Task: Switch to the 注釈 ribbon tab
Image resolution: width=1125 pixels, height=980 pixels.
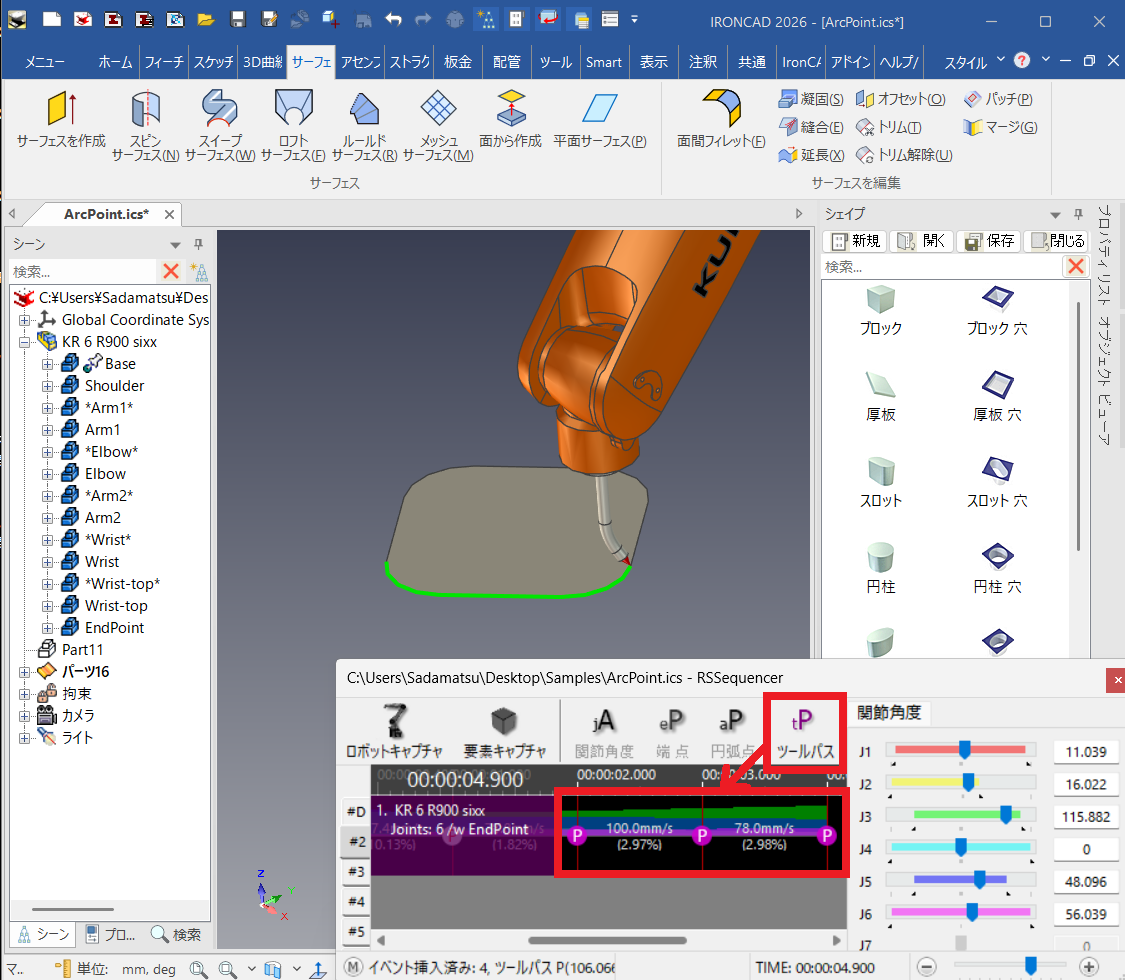Action: [x=702, y=62]
